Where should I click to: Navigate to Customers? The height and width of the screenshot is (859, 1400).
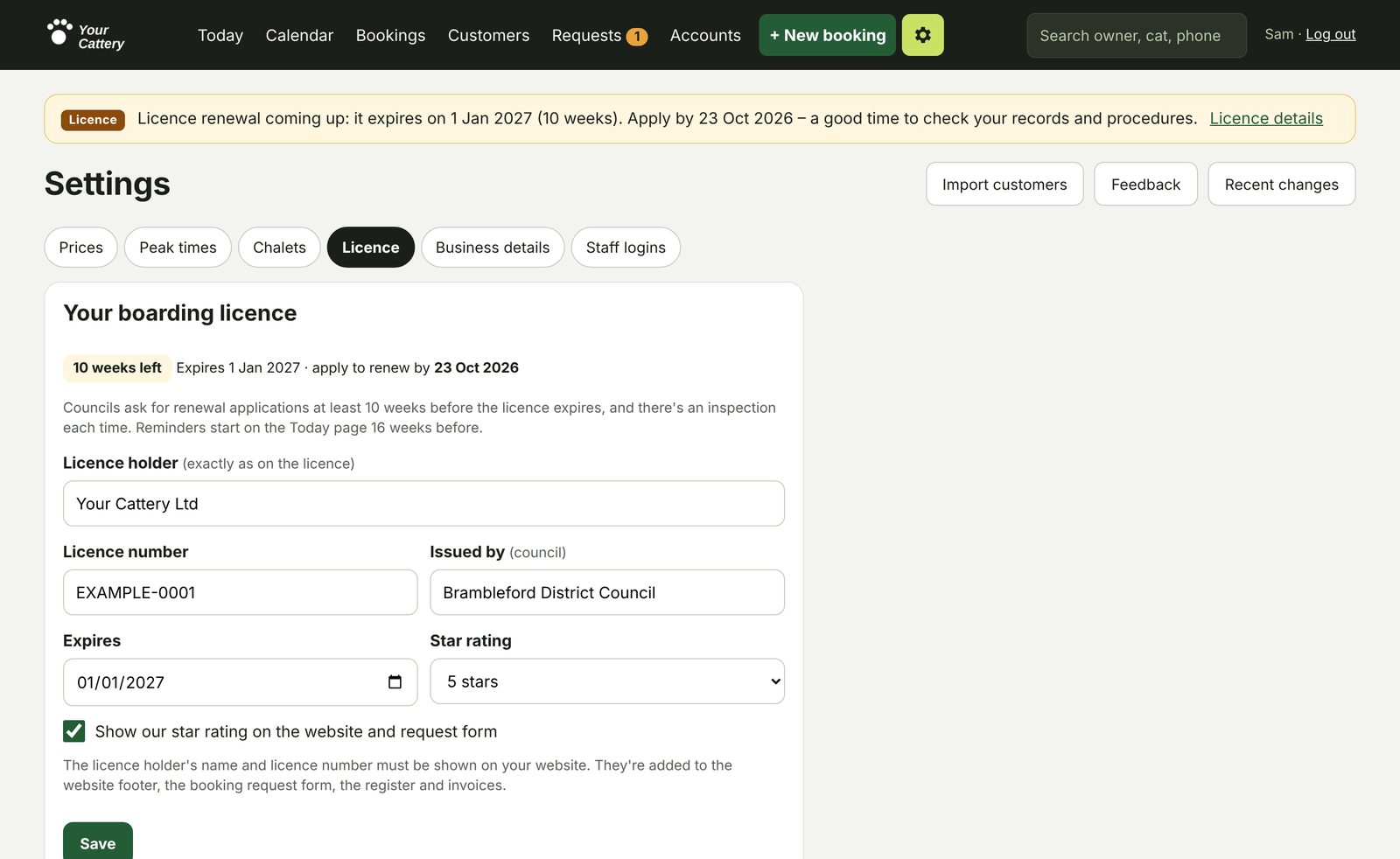click(x=488, y=35)
